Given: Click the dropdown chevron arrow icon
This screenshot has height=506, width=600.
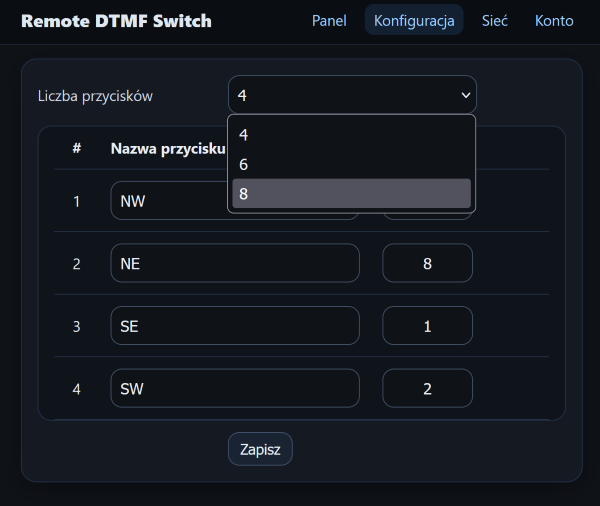Looking at the screenshot, I should [465, 95].
